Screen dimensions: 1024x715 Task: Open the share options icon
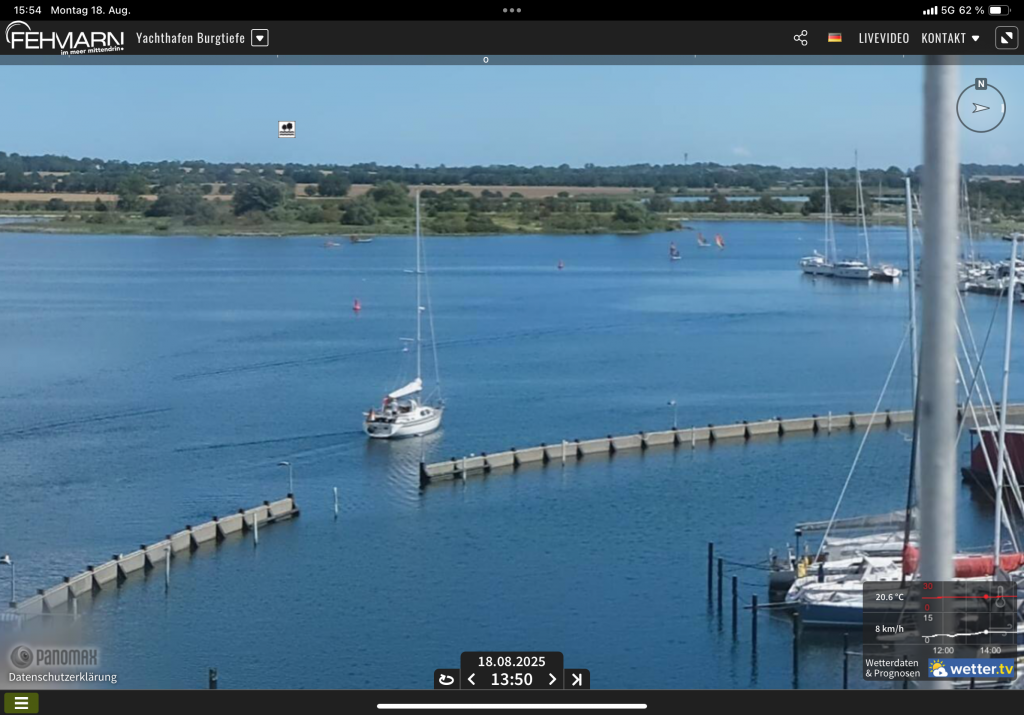800,38
